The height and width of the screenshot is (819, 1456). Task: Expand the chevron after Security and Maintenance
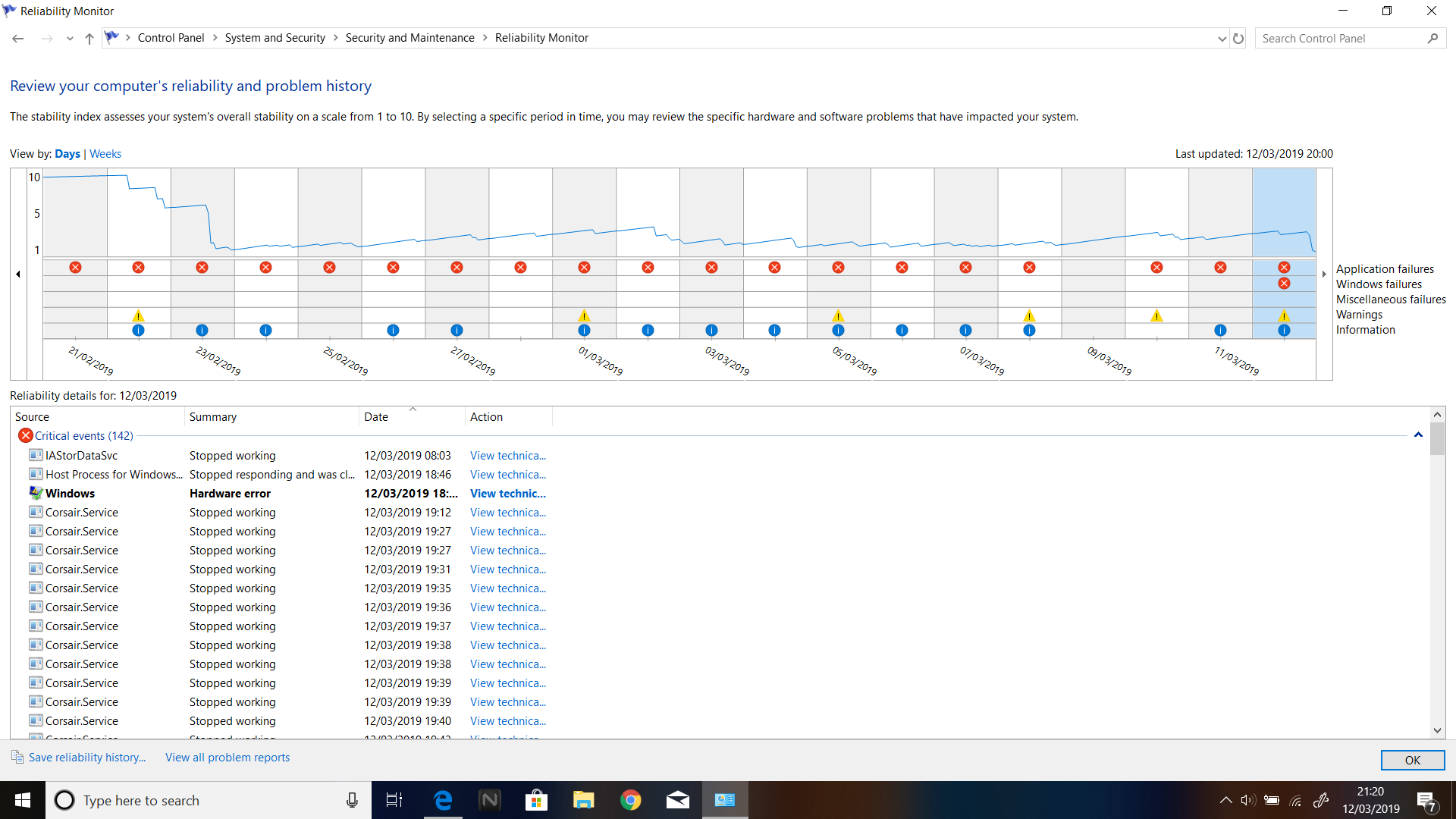(x=485, y=38)
